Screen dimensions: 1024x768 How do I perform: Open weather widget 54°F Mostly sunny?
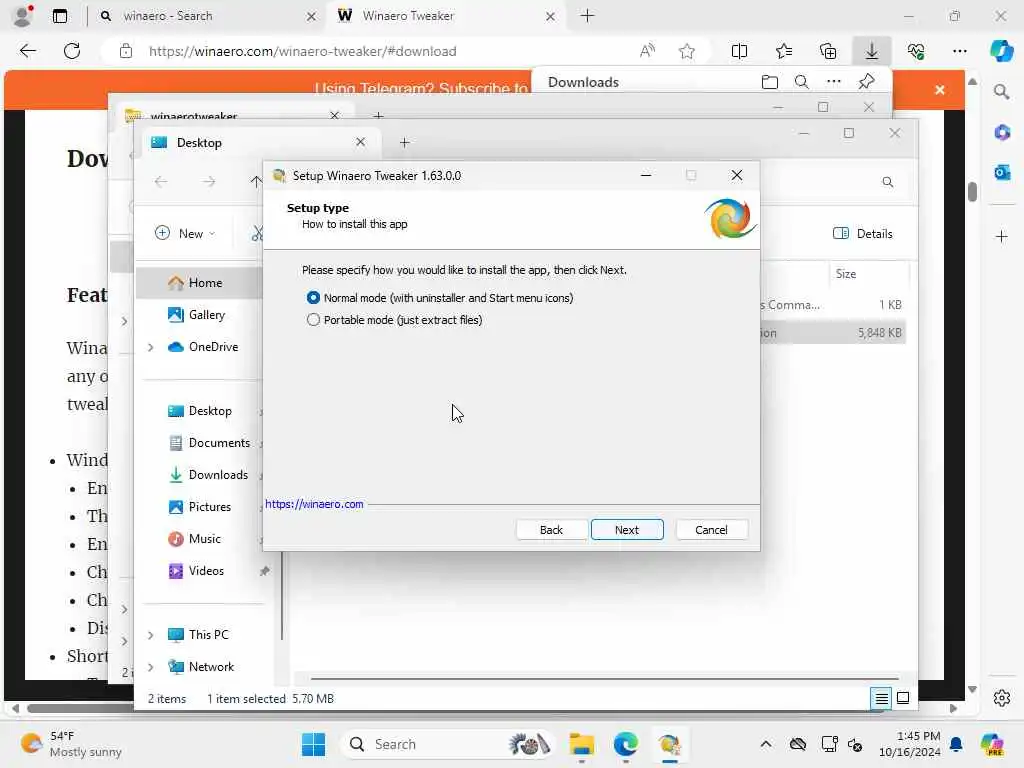pyautogui.click(x=71, y=744)
